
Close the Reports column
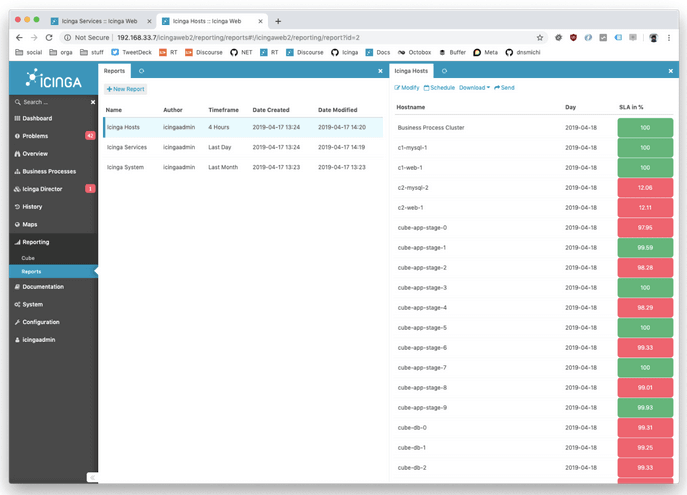click(x=380, y=71)
